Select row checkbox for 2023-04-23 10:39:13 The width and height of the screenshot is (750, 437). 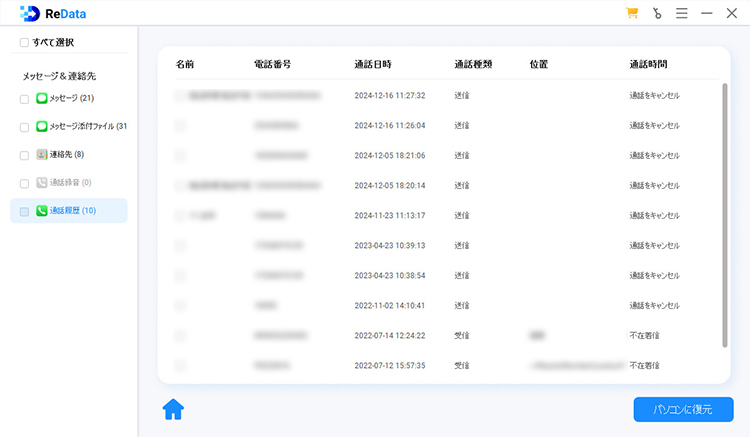click(x=180, y=246)
